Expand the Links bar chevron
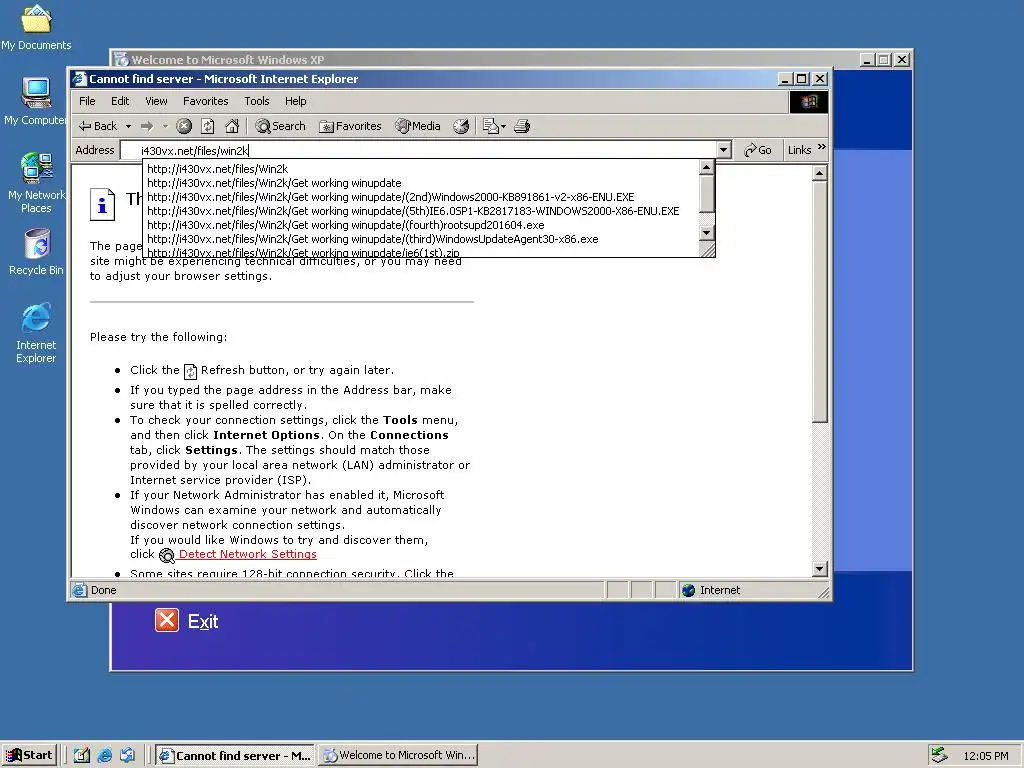The width and height of the screenshot is (1024, 768). pos(822,147)
